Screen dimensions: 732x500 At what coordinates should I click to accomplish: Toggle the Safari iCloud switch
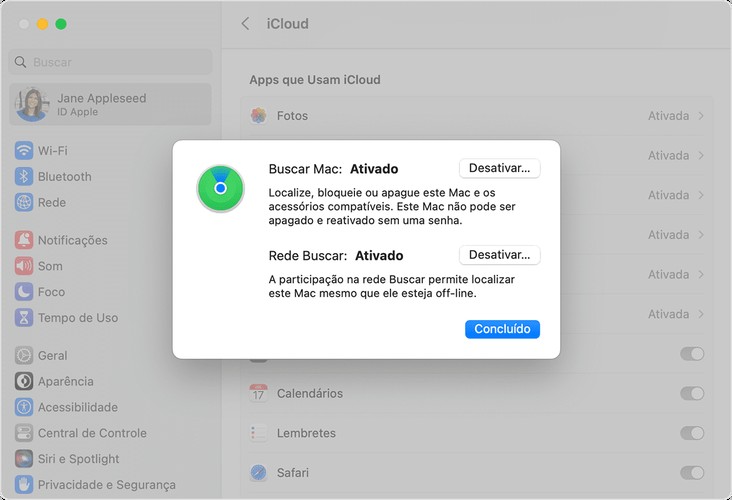[692, 473]
